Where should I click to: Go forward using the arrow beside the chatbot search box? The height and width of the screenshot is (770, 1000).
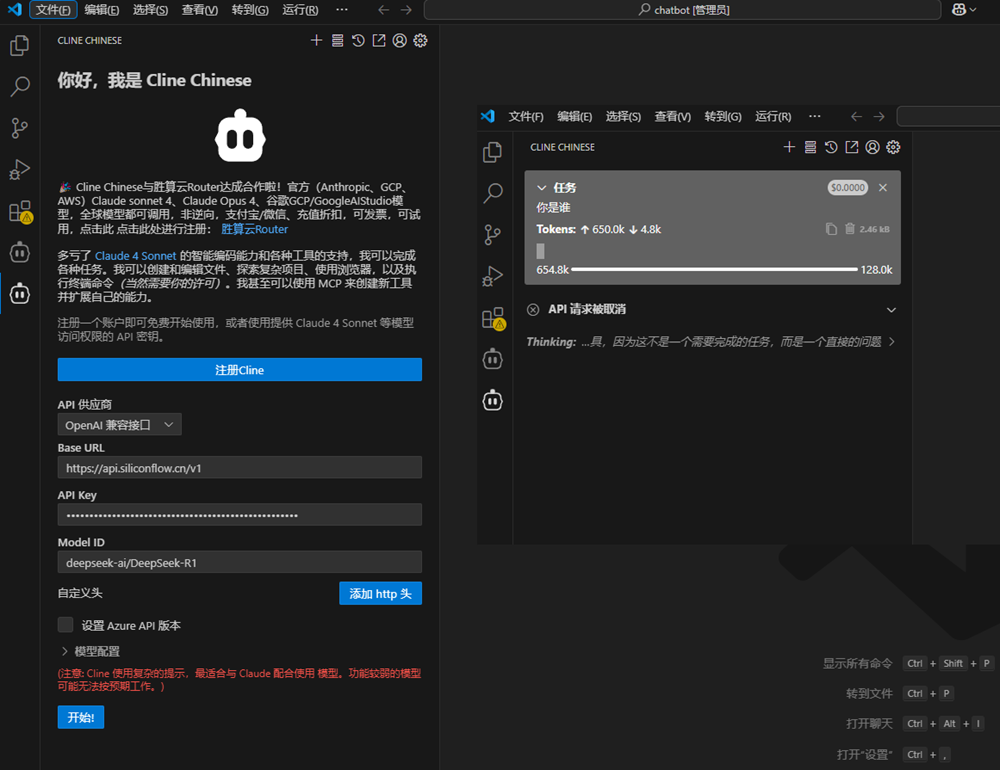406,10
